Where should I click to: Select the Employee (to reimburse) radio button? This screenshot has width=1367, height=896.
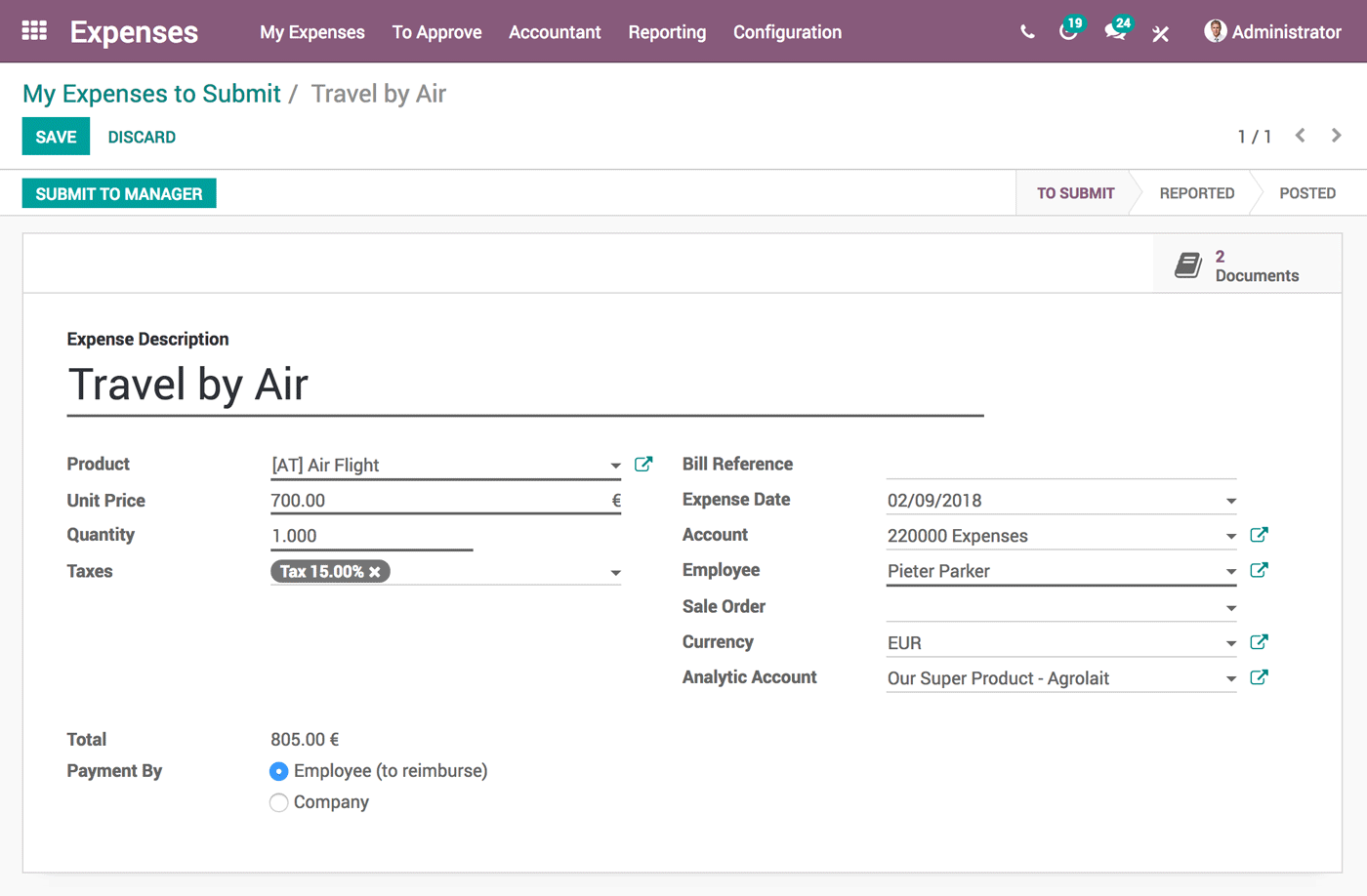click(279, 771)
